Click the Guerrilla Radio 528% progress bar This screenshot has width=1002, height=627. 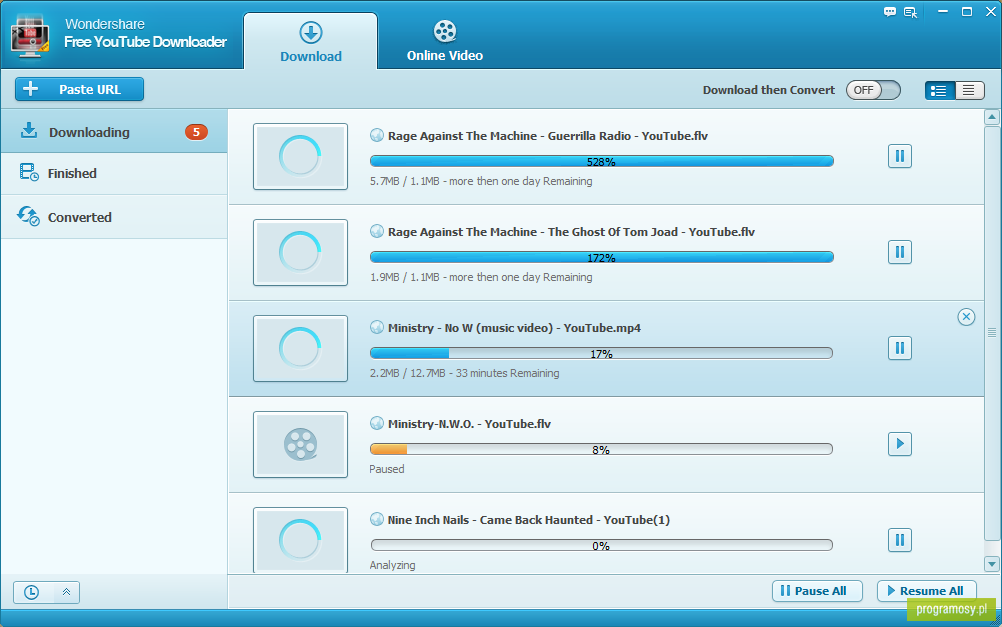click(601, 161)
